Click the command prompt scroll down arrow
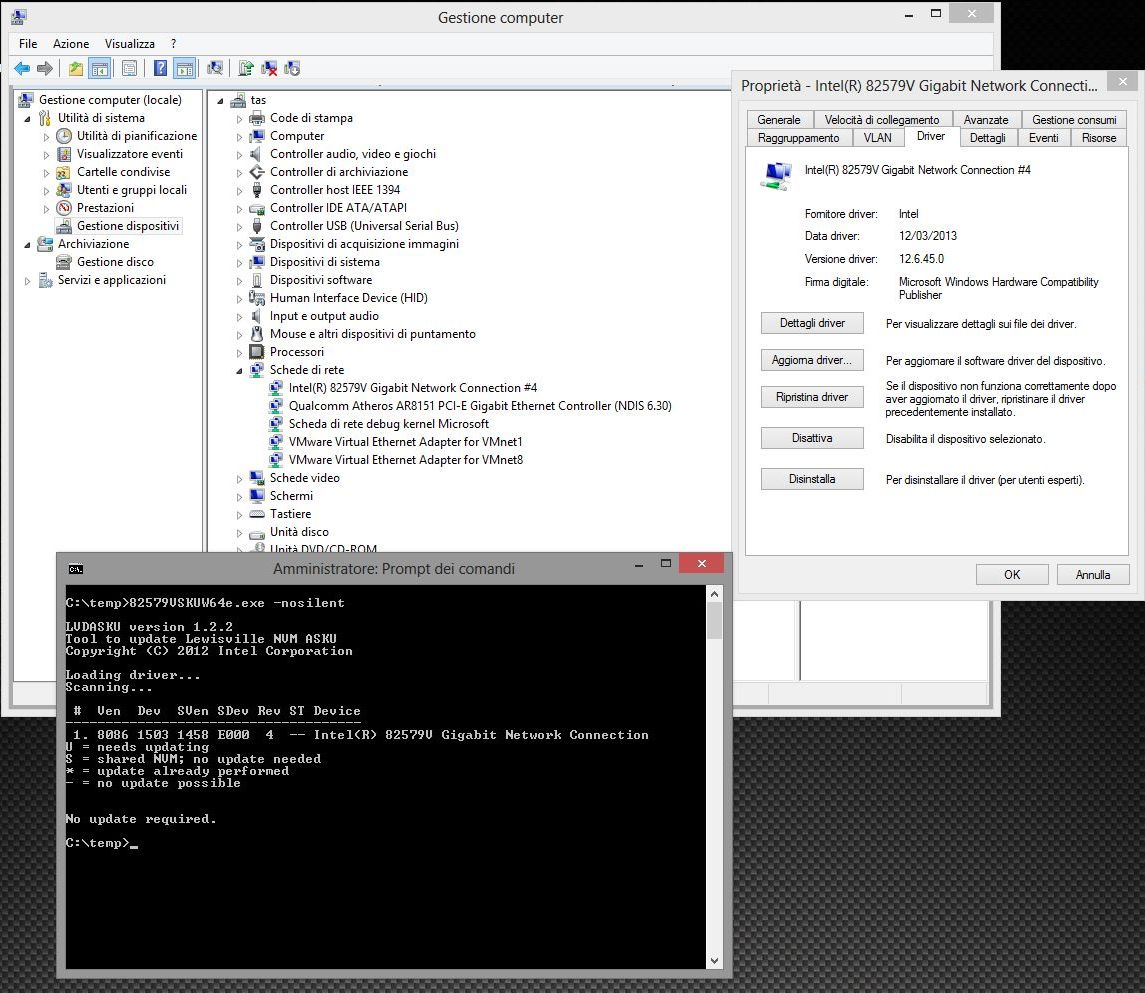The height and width of the screenshot is (993, 1145). pos(714,961)
